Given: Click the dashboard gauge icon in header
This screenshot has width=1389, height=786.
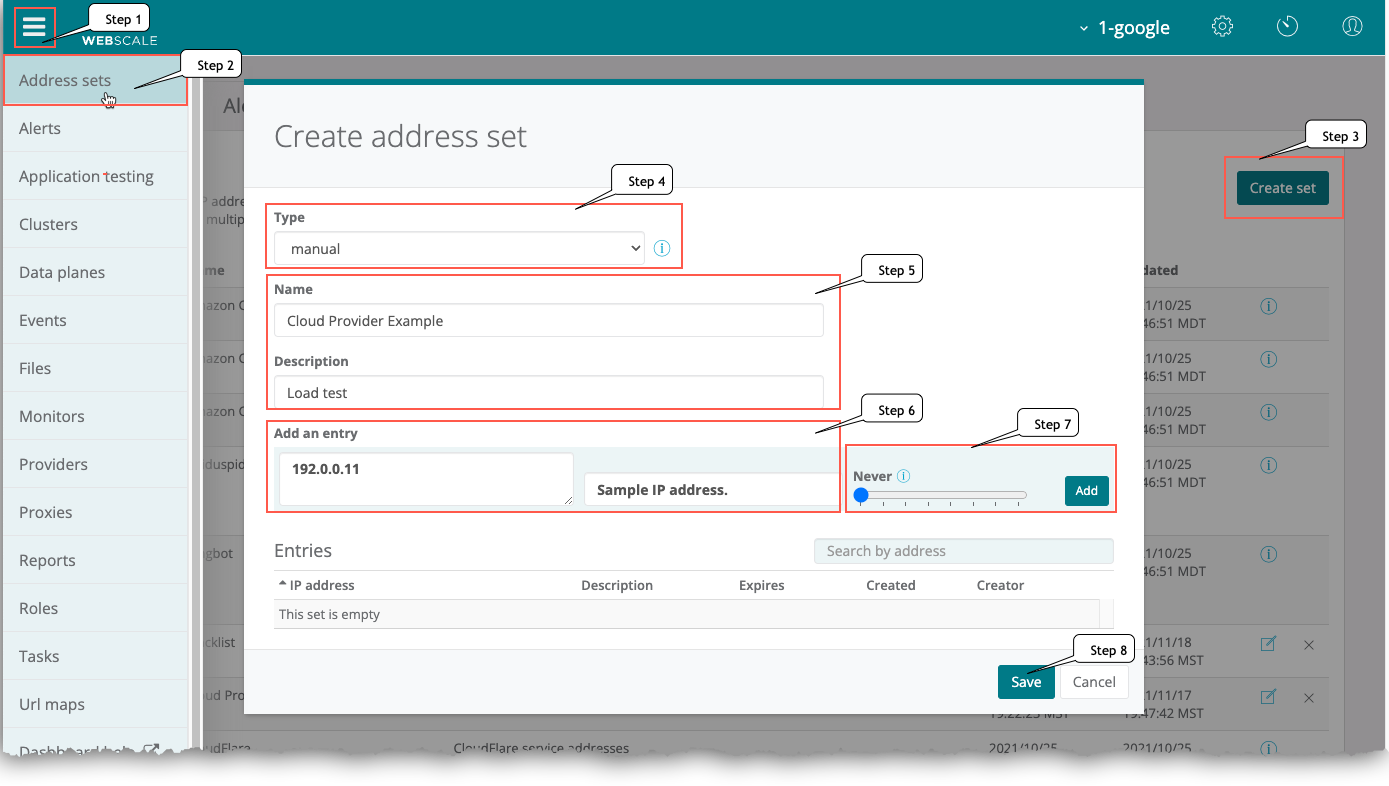Looking at the screenshot, I should click(1287, 27).
